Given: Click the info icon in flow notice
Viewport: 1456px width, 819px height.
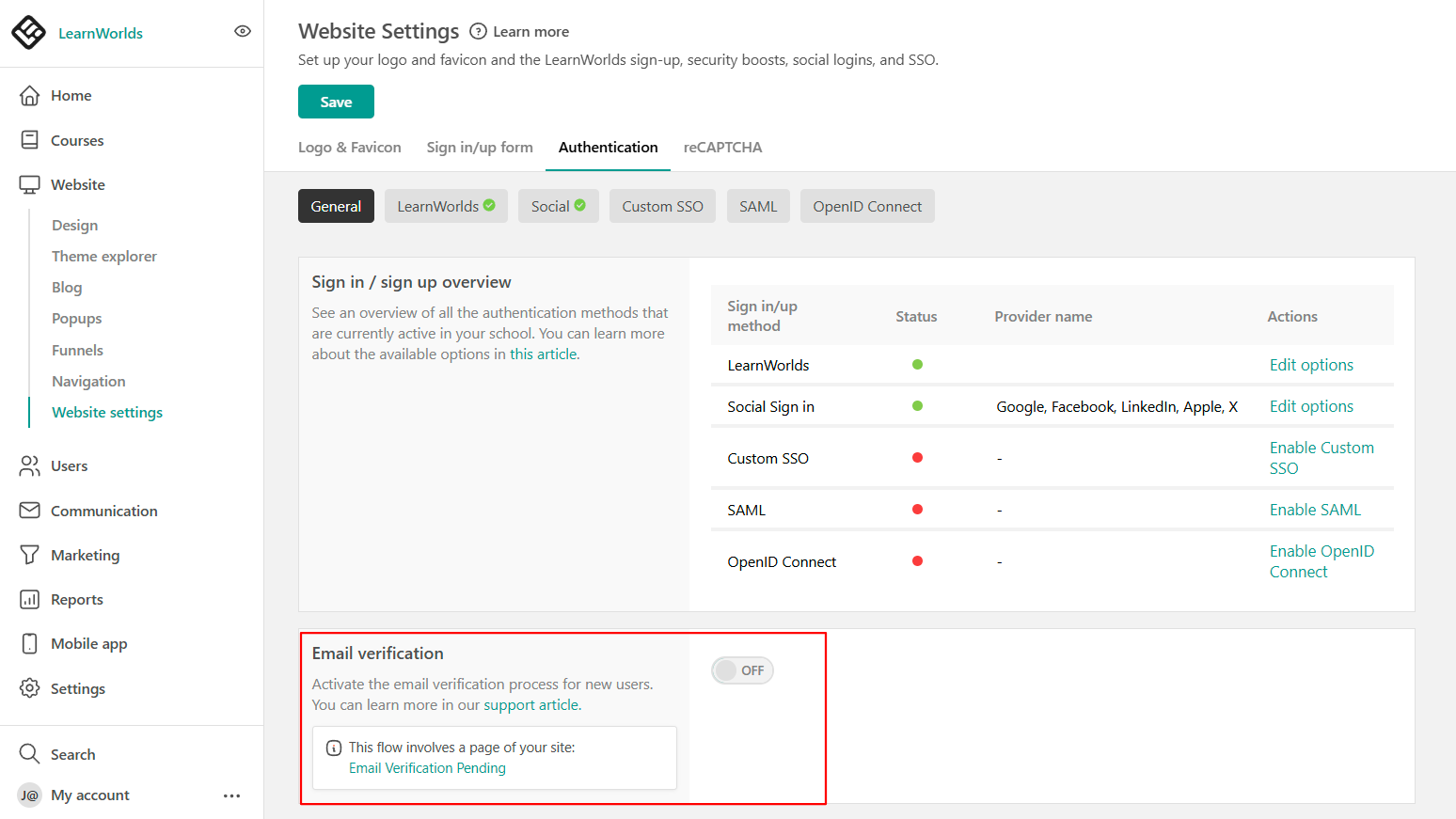Looking at the screenshot, I should click(x=334, y=748).
